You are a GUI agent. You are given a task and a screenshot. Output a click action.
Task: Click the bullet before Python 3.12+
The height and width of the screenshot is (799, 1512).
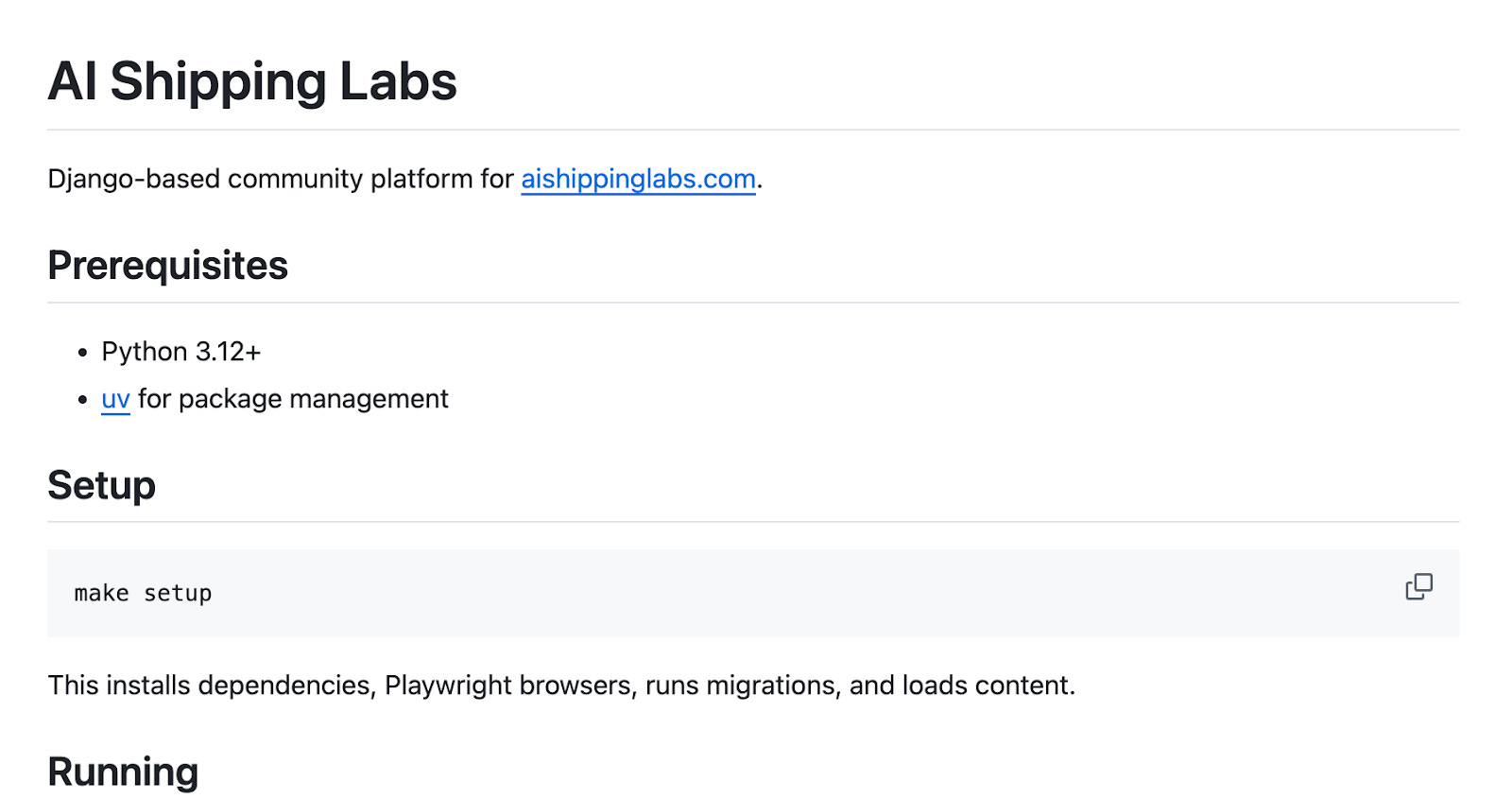(x=83, y=353)
